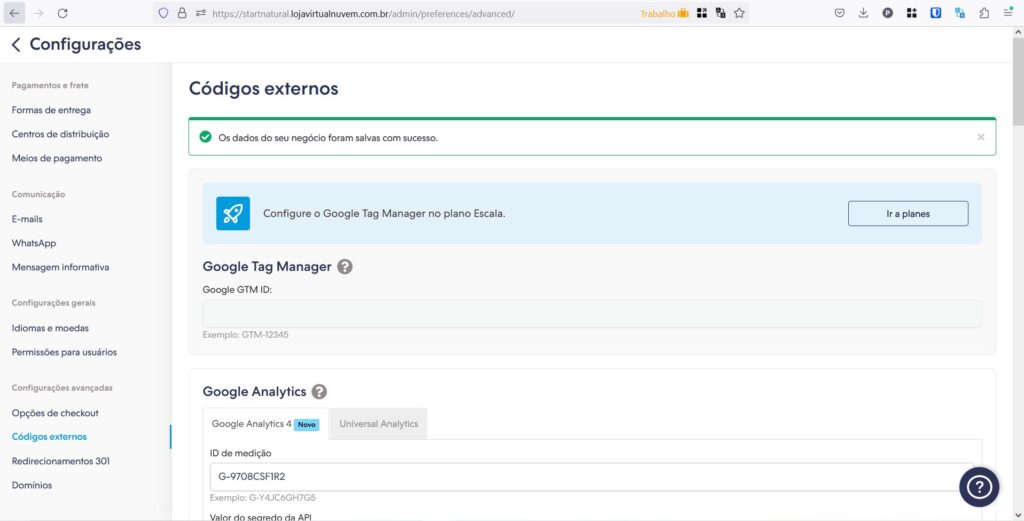Image resolution: width=1024 pixels, height=521 pixels.
Task: Open Opções de checkout in the sidebar
Action: (x=56, y=413)
